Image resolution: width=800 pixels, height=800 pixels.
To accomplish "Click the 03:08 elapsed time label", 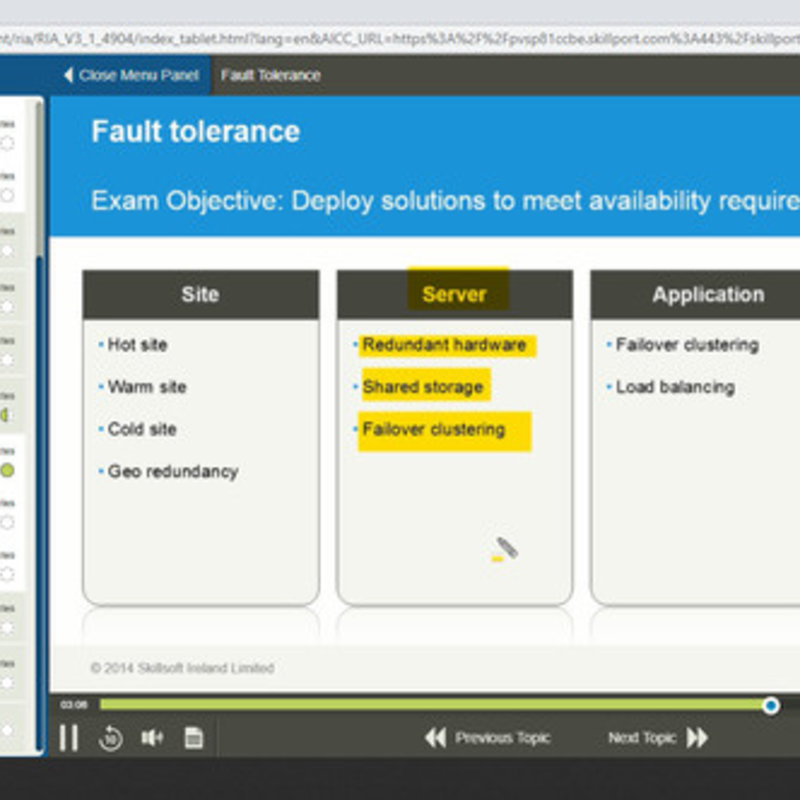I will 73,705.
